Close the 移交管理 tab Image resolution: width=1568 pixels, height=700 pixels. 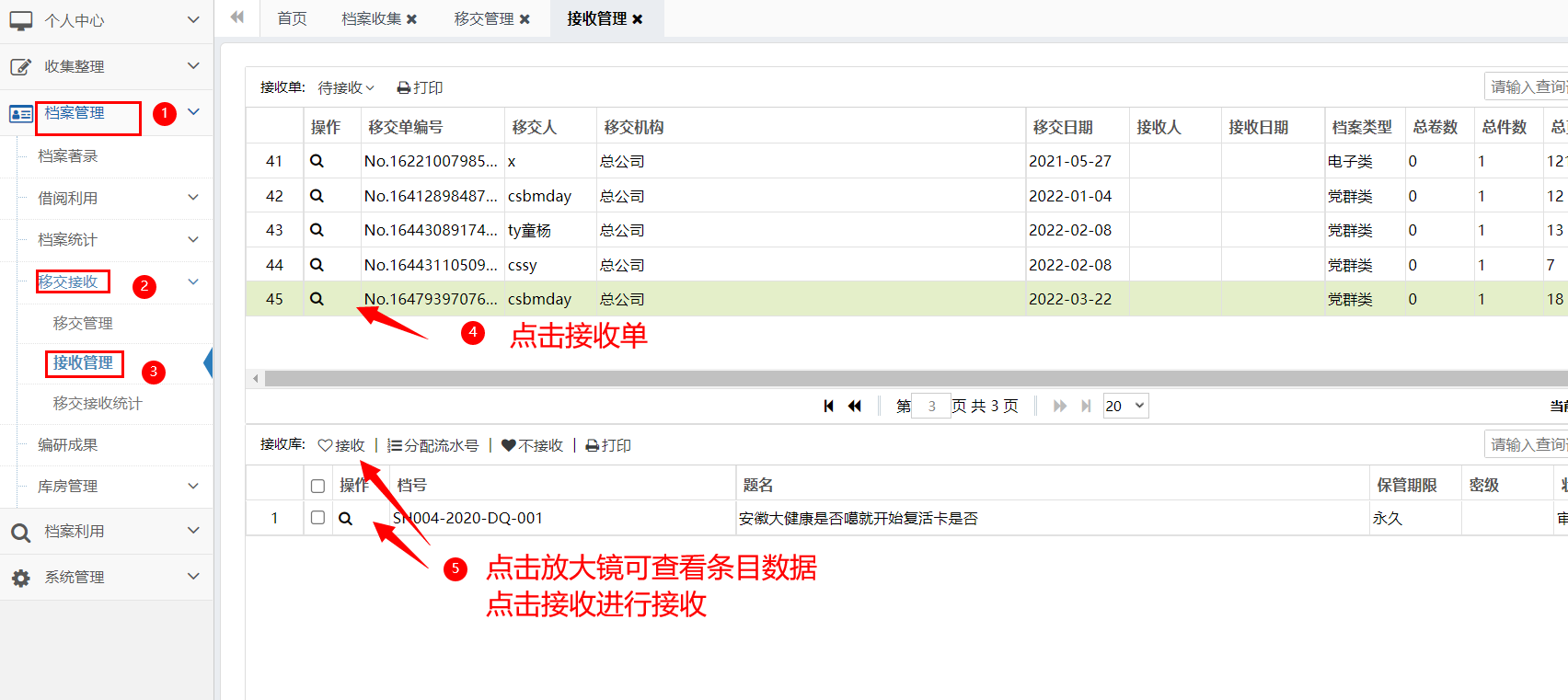point(525,19)
